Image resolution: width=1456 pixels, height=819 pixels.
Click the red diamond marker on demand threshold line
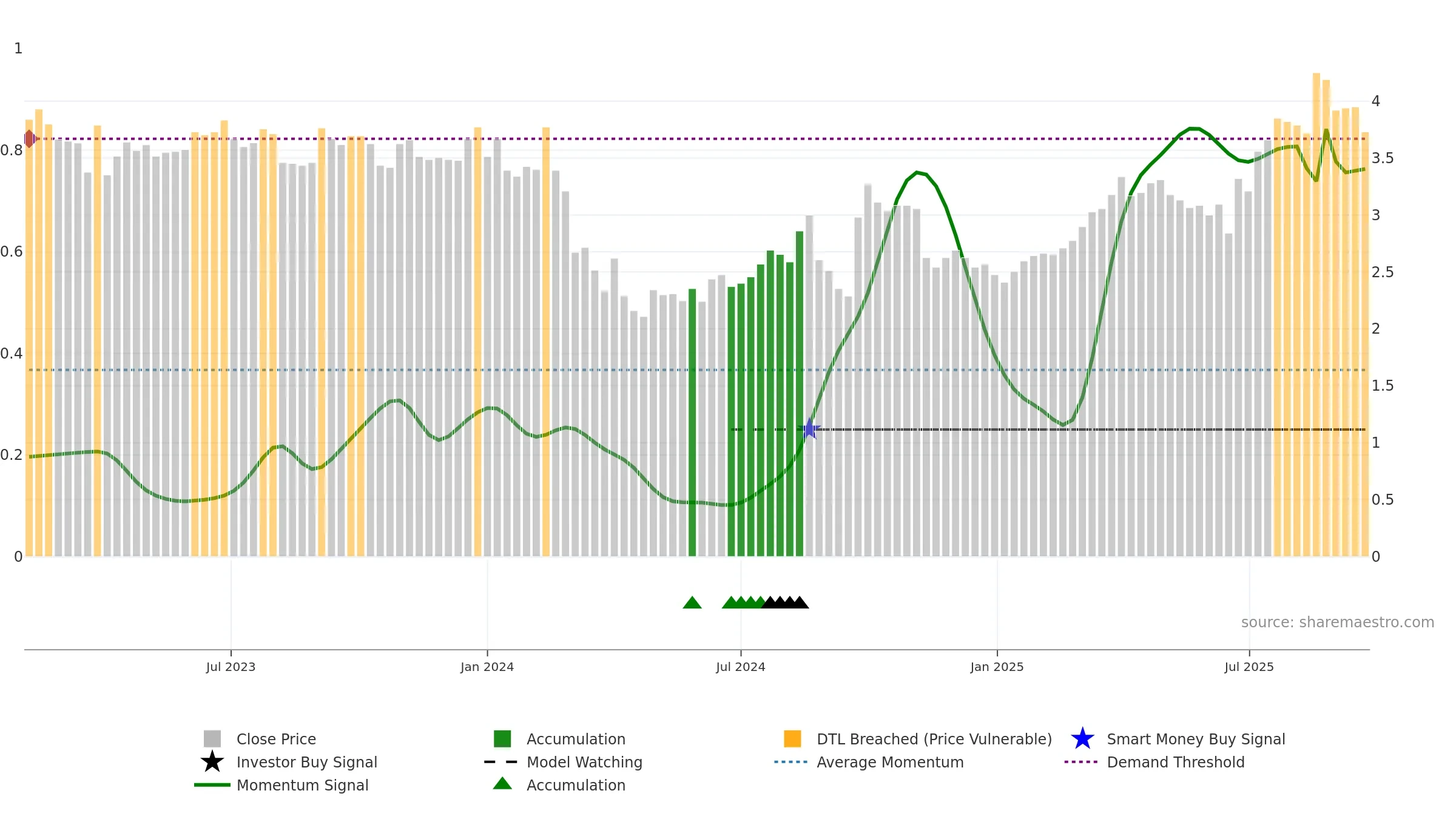tap(29, 139)
